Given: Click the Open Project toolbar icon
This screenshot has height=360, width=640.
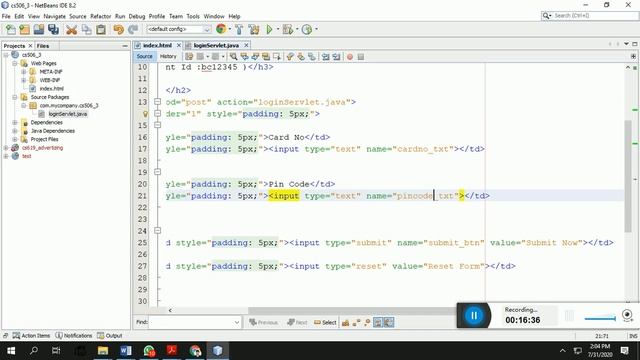Looking at the screenshot, I should point(39,29).
